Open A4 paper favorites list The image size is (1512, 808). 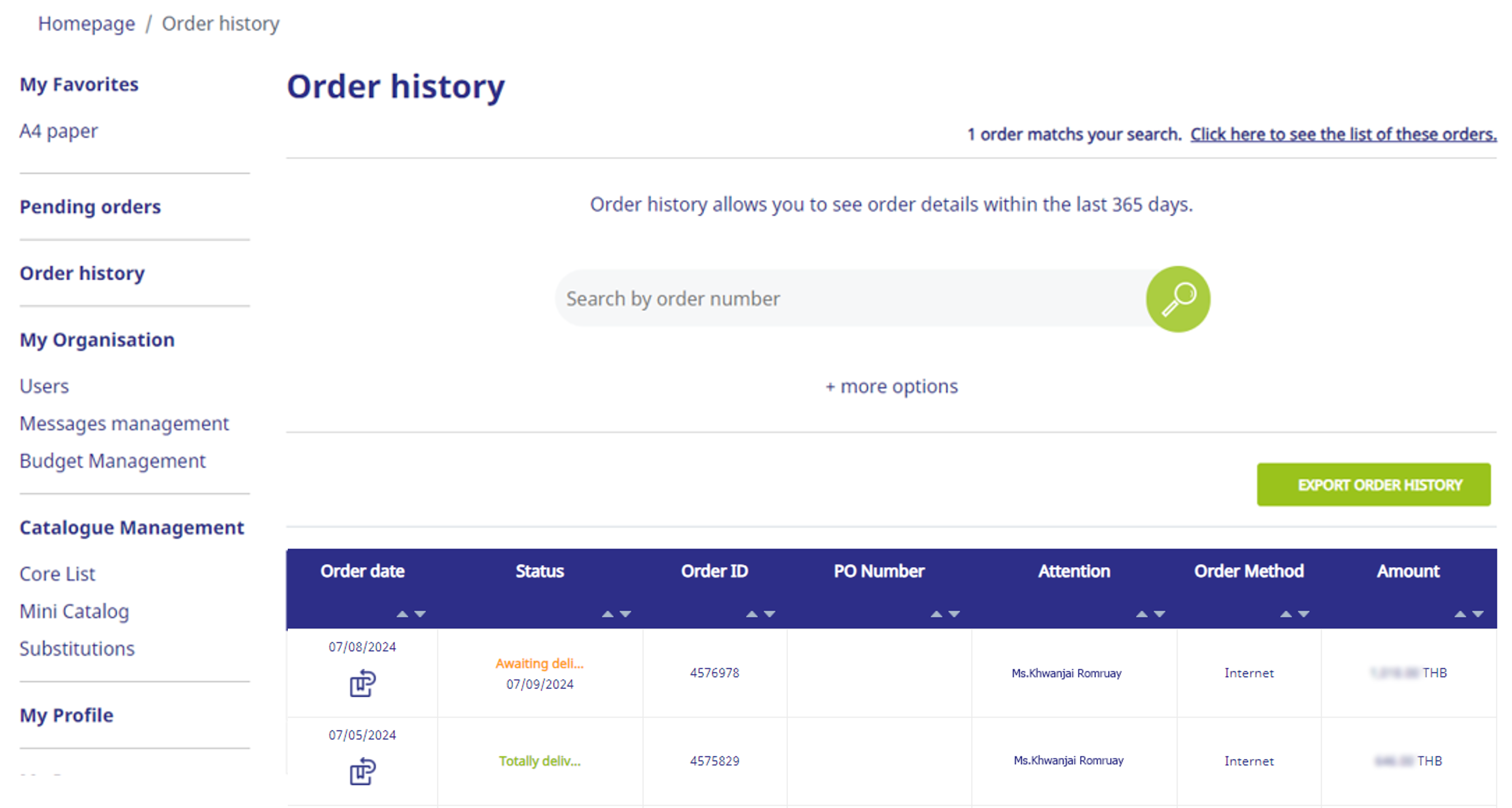pos(59,131)
